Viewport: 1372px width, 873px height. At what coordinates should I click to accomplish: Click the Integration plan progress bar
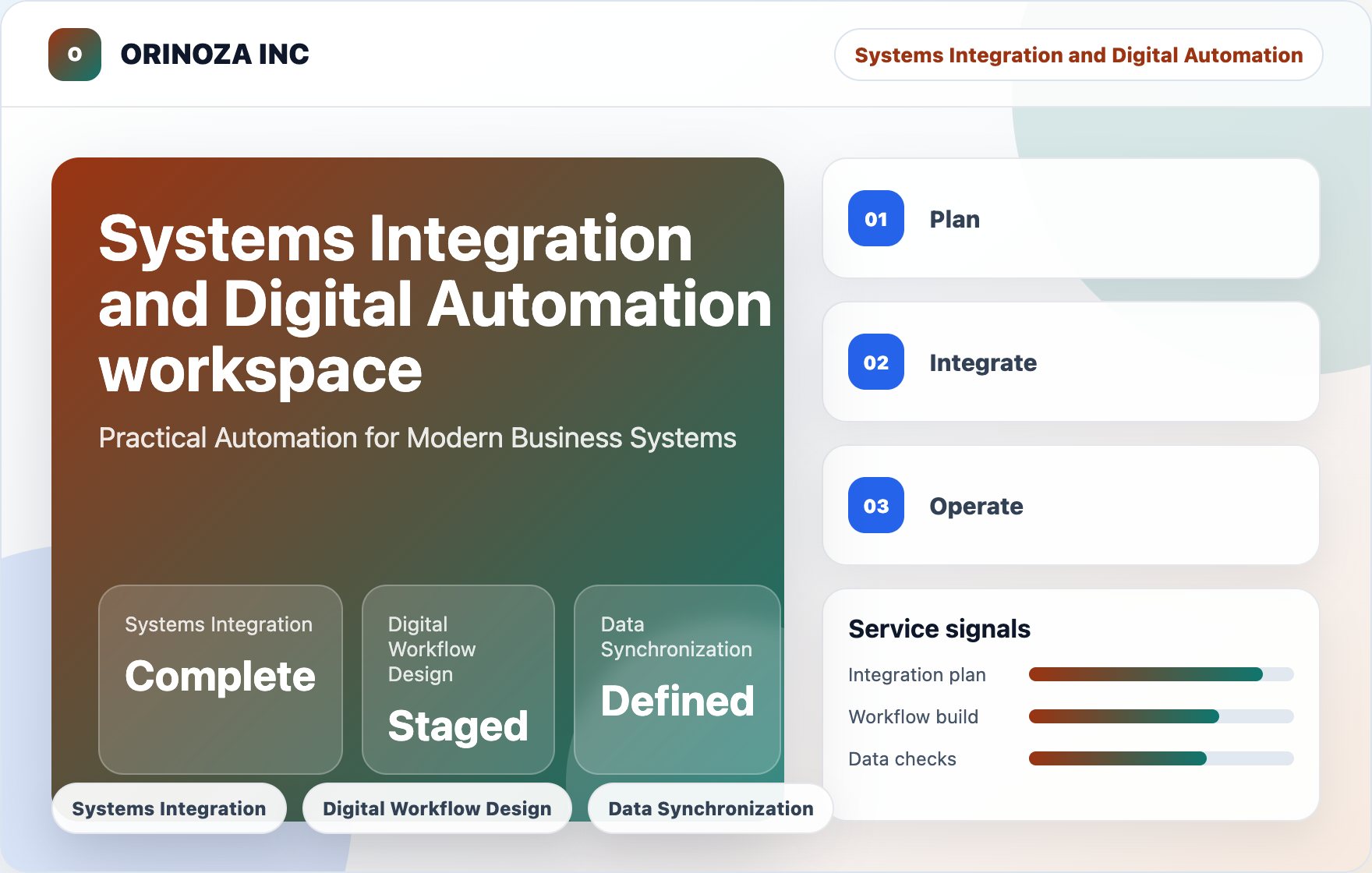[1161, 674]
